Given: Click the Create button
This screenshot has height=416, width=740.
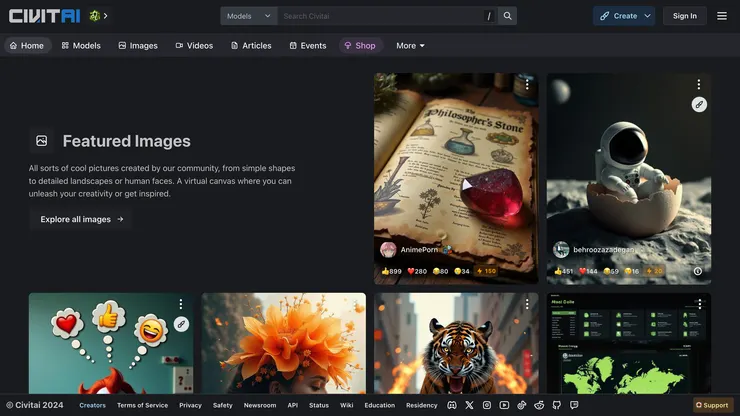Looking at the screenshot, I should (x=618, y=16).
